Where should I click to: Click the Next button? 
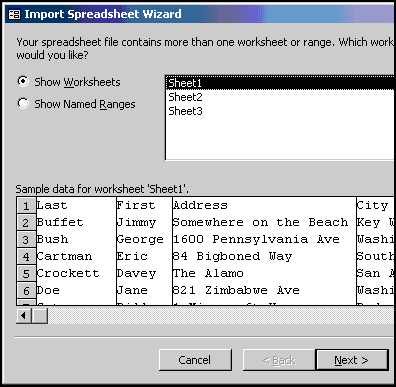[x=352, y=360]
